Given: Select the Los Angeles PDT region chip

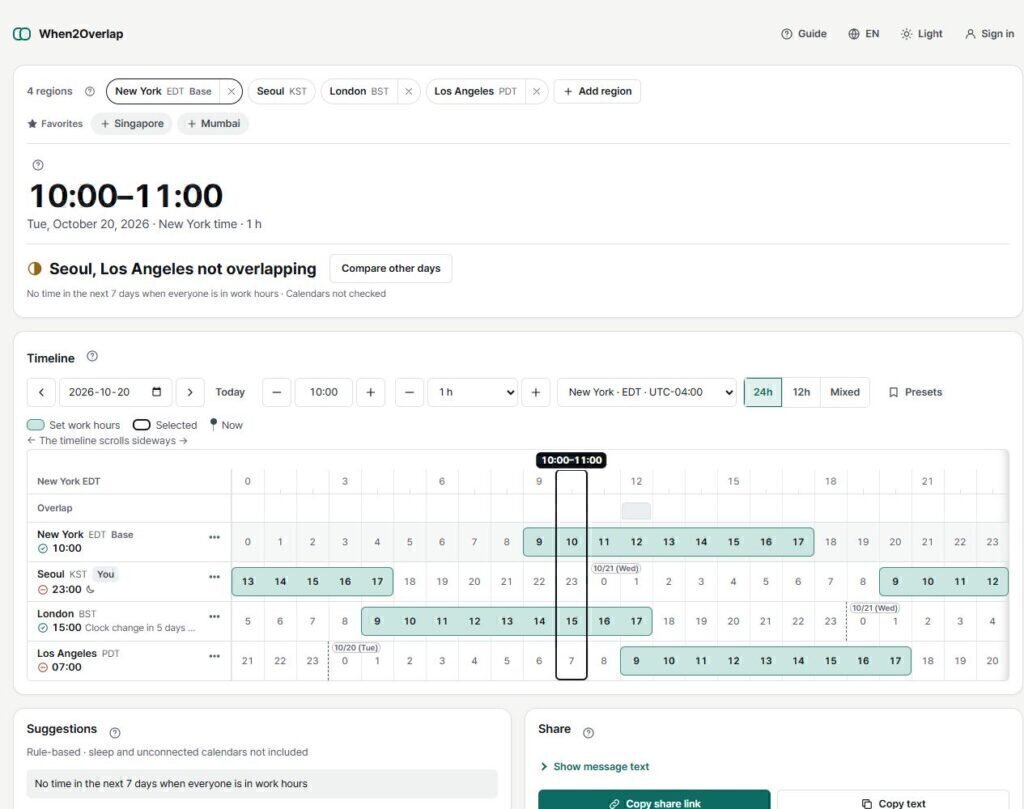Looking at the screenshot, I should pyautogui.click(x=475, y=91).
